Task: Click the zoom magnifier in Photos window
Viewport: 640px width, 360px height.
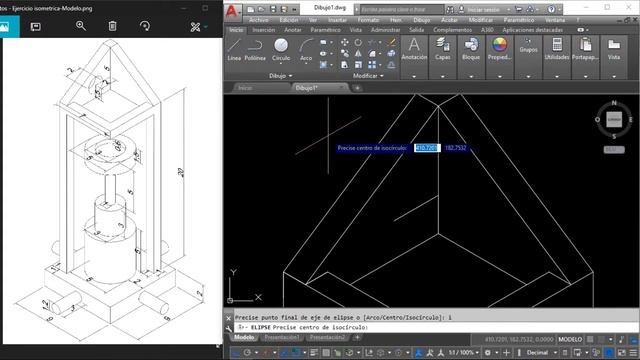Action: 81,26
